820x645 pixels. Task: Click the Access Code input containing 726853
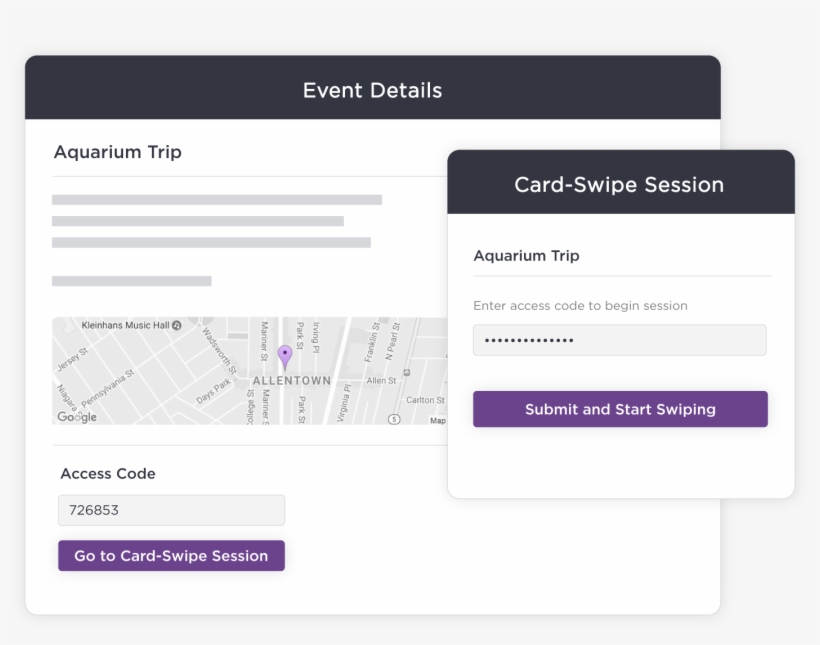pos(171,510)
